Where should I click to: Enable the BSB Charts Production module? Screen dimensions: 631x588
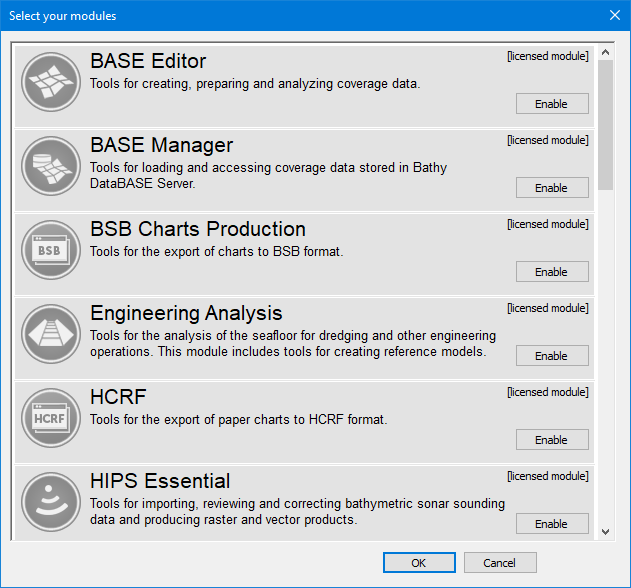click(551, 272)
